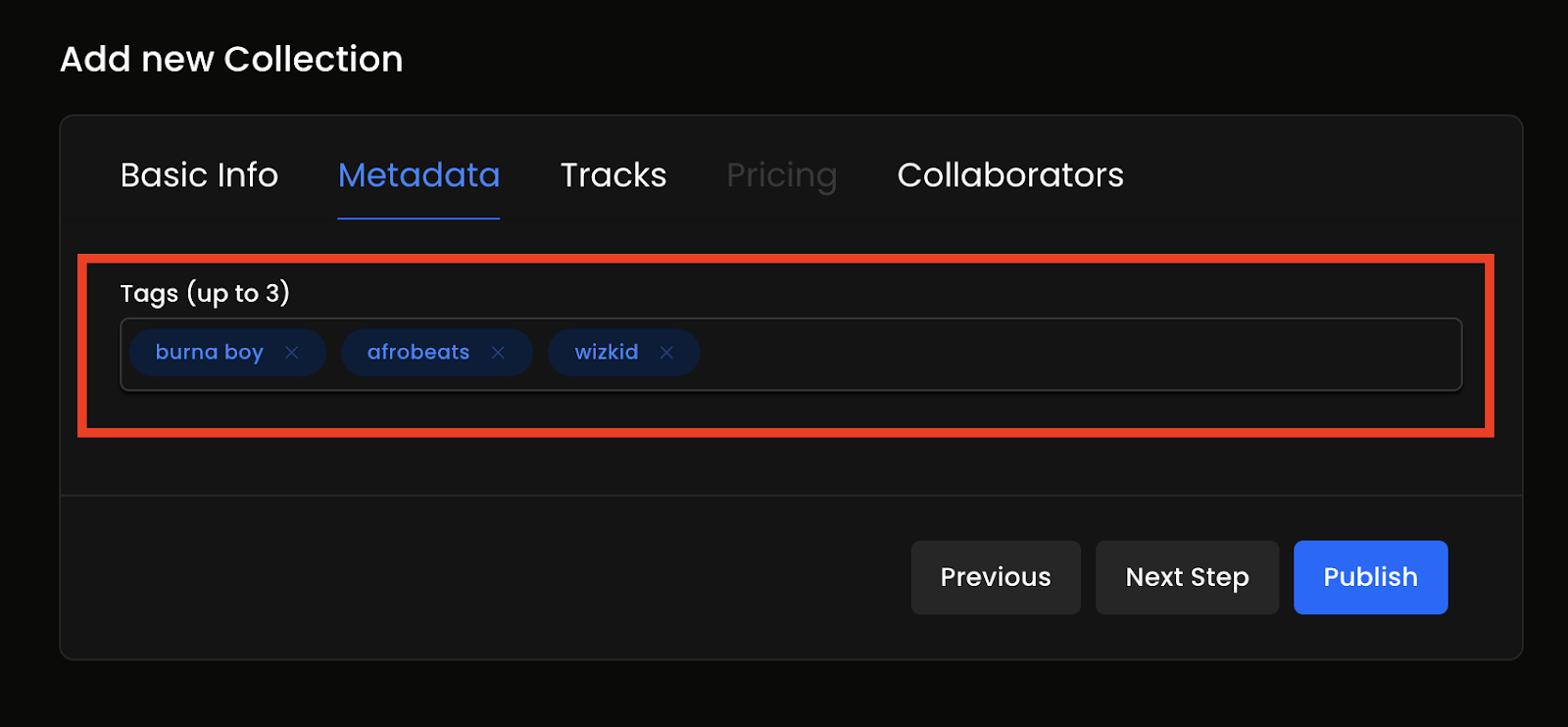Image resolution: width=1568 pixels, height=727 pixels.
Task: Open the Tracks tab
Action: click(613, 175)
